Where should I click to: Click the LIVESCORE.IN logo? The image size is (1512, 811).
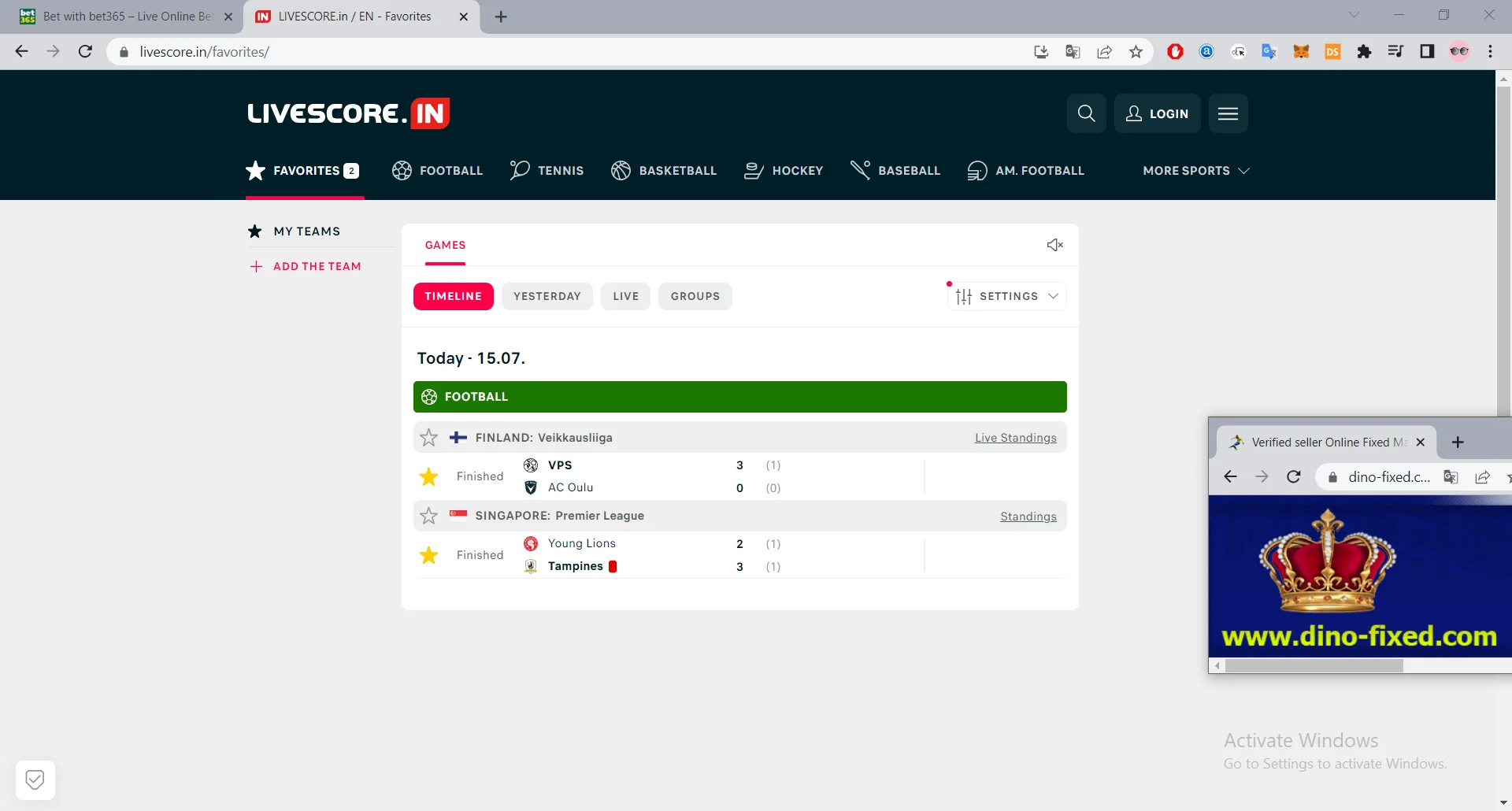coord(348,113)
